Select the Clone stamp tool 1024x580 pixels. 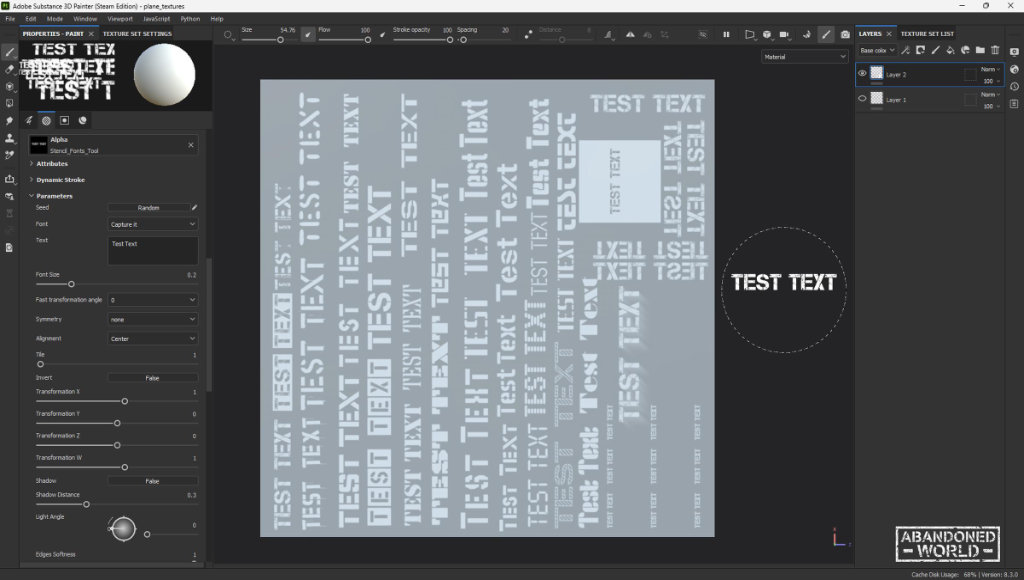point(9,138)
